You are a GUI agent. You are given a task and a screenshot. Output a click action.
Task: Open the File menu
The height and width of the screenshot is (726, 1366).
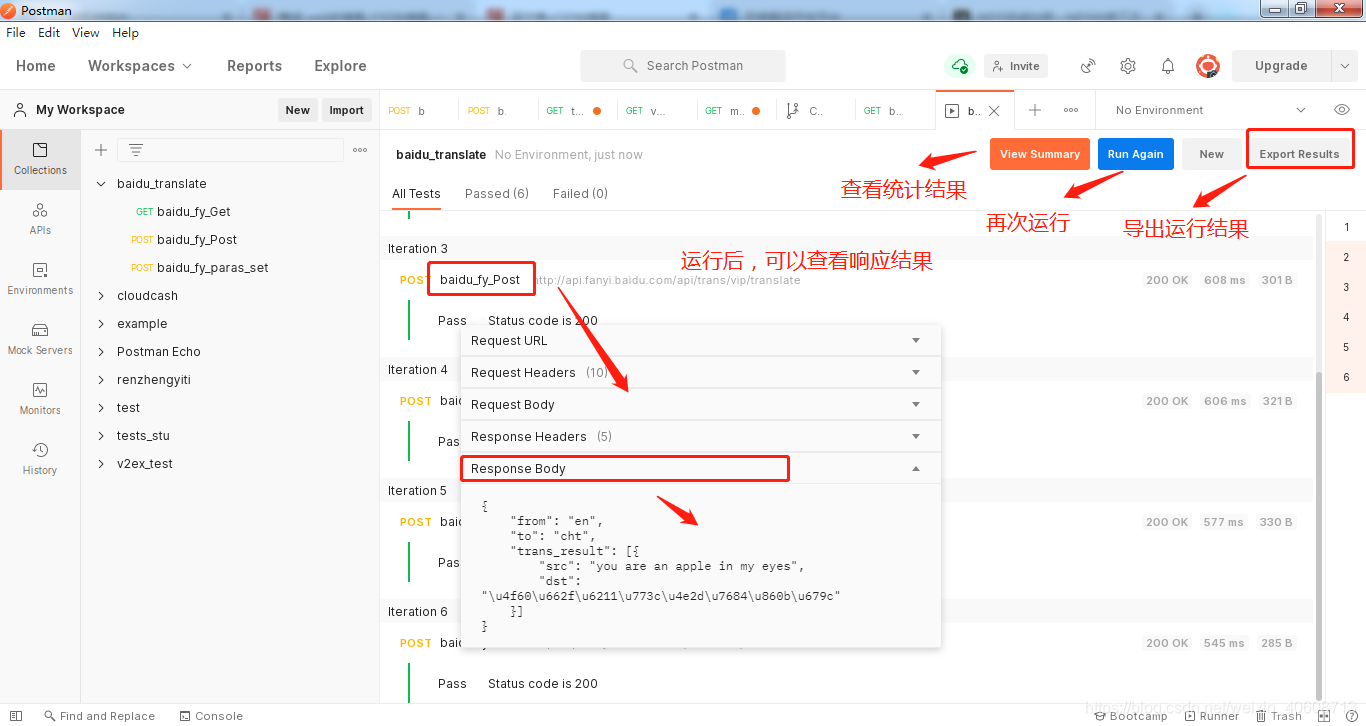pos(16,33)
